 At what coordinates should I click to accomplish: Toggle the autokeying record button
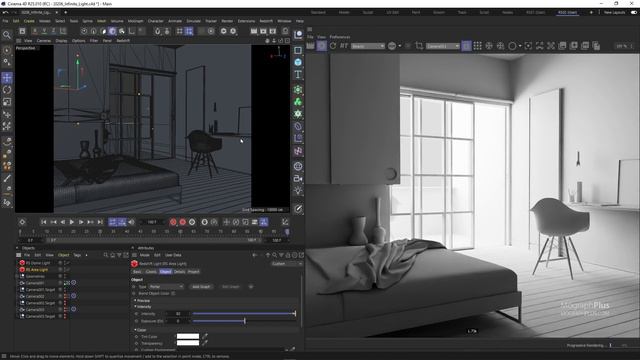point(182,222)
